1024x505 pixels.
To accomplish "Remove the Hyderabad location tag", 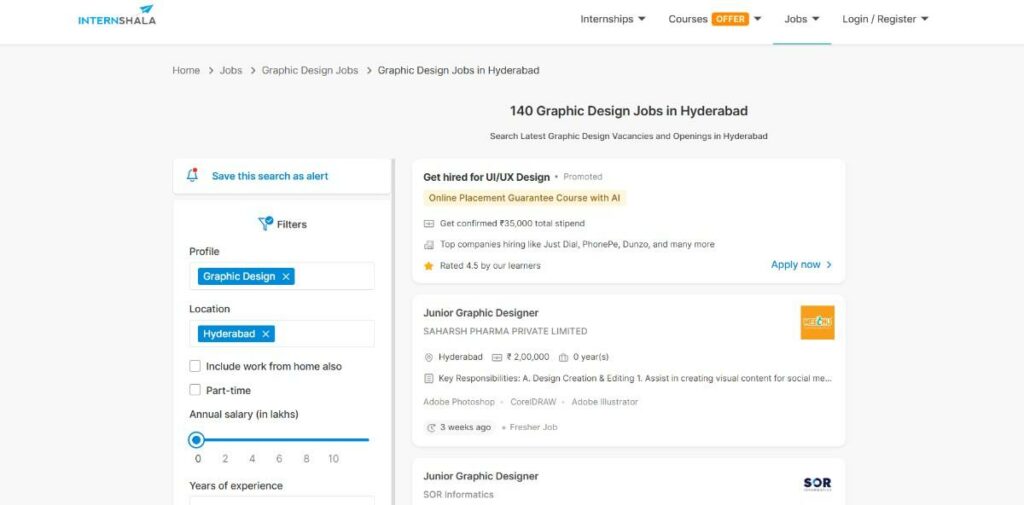I will (x=266, y=334).
